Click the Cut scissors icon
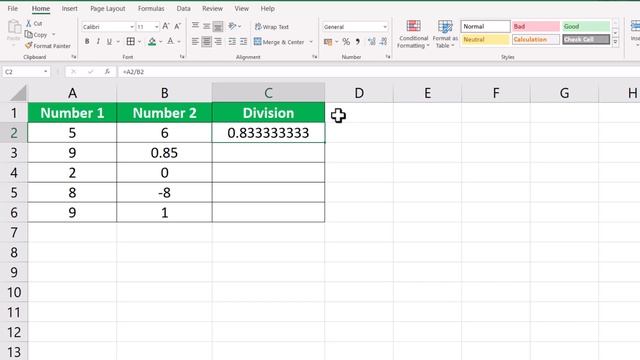Image resolution: width=640 pixels, height=360 pixels. tap(29, 24)
